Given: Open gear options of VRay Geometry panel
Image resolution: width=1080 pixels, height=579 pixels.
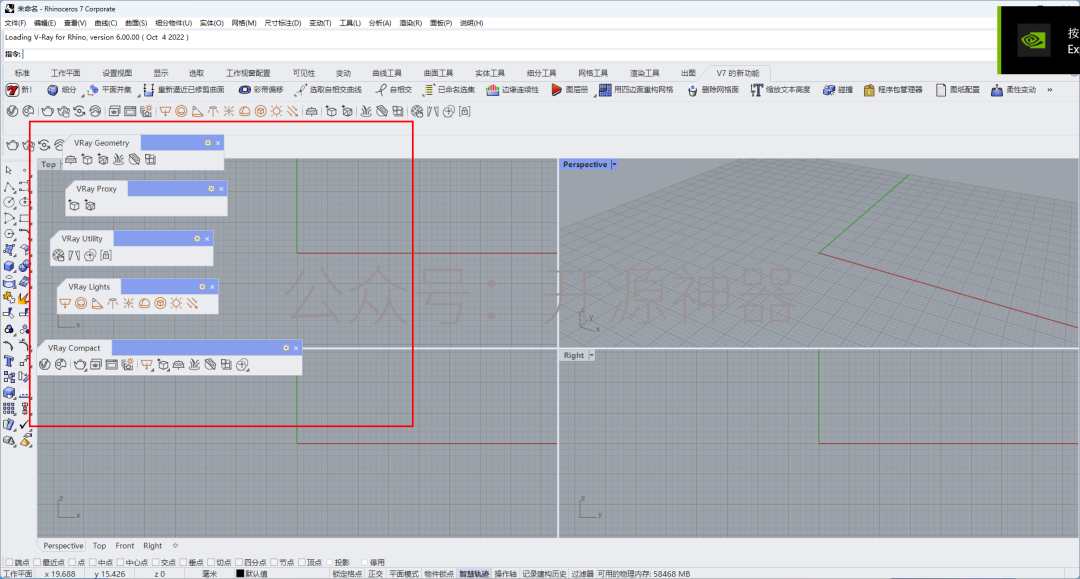Looking at the screenshot, I should (207, 143).
